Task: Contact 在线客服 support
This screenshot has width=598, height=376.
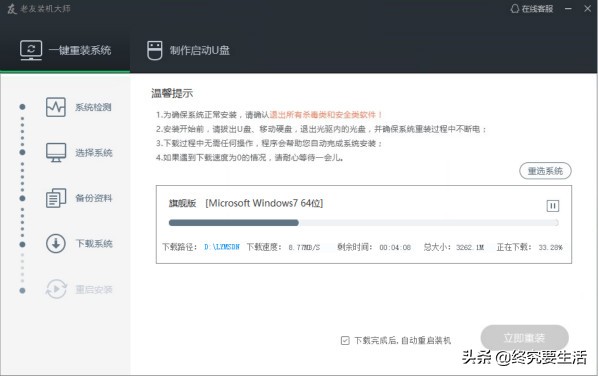Action: 532,8
